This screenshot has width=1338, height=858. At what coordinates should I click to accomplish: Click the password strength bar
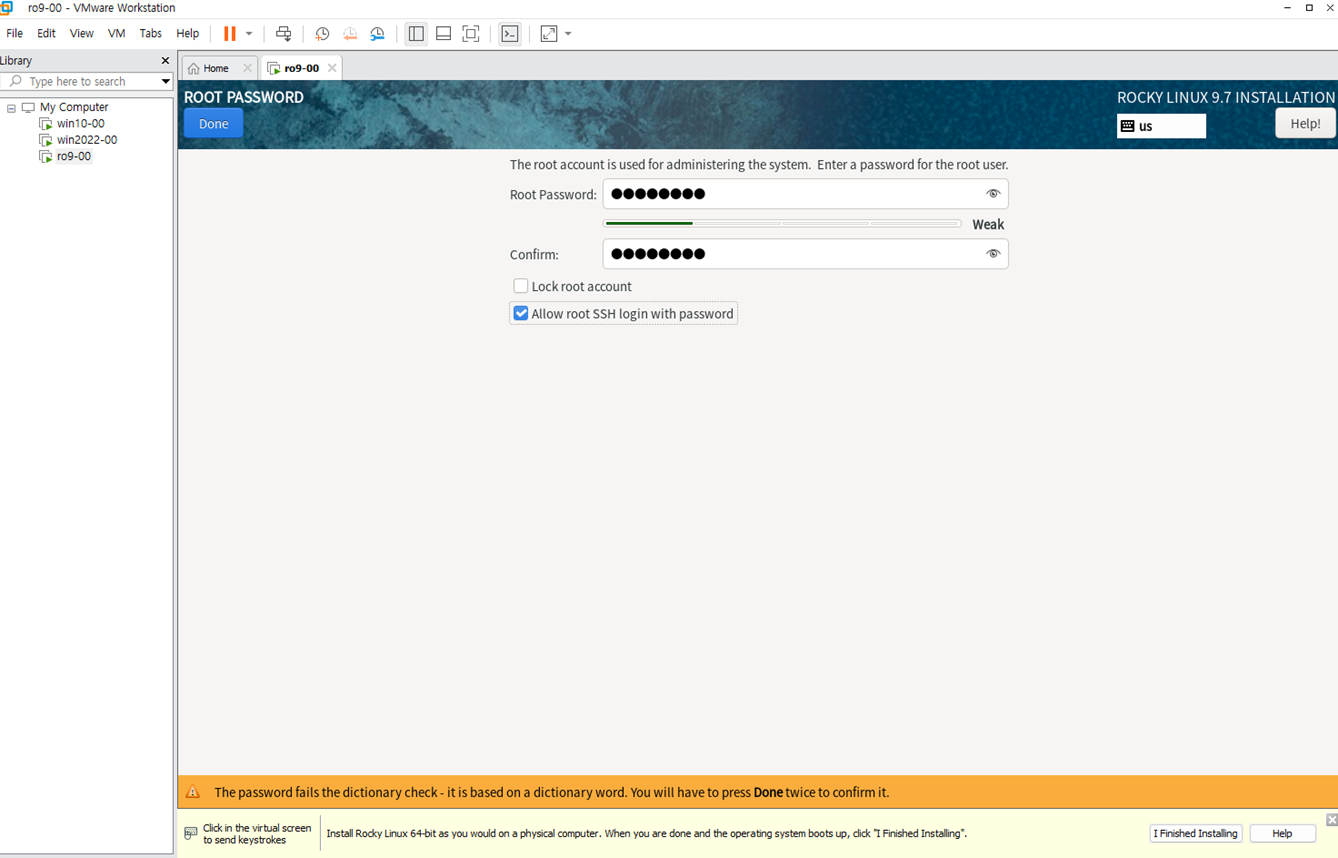[x=782, y=224]
